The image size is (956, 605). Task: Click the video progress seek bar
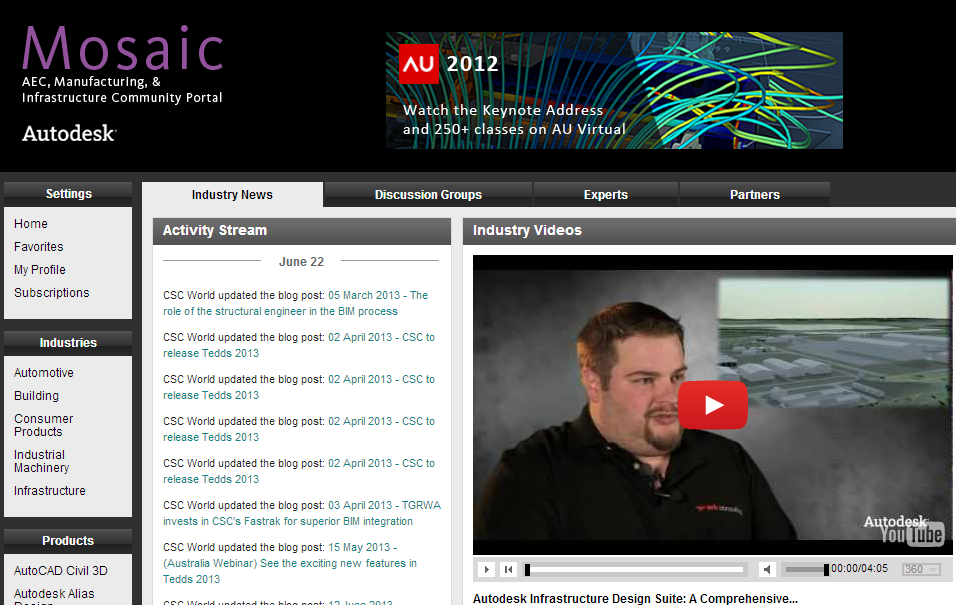click(x=636, y=570)
